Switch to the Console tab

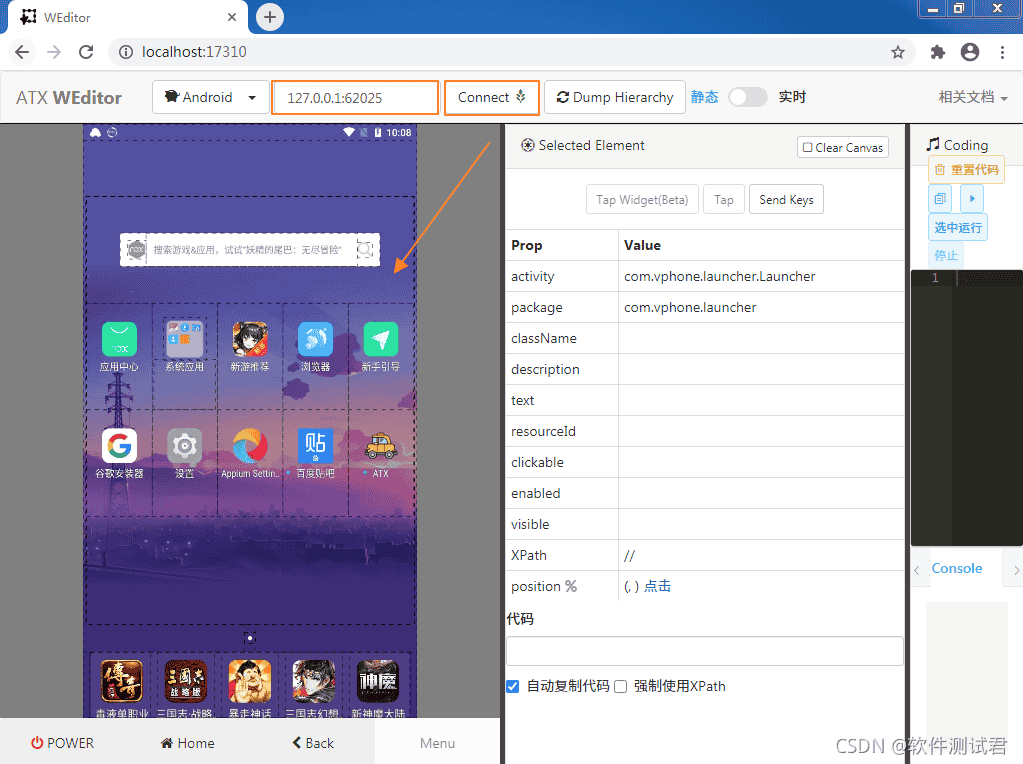point(956,568)
